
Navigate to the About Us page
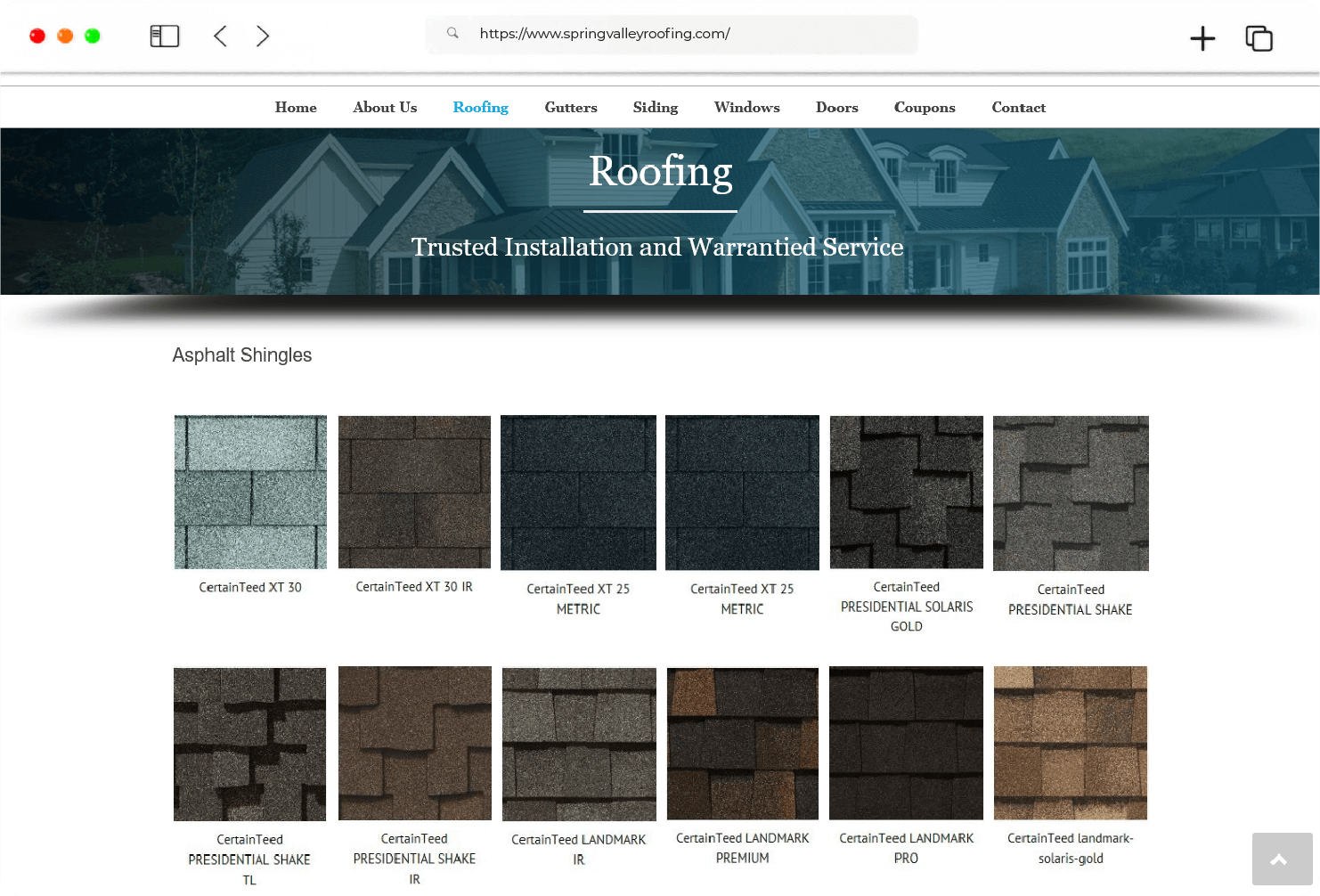click(385, 108)
